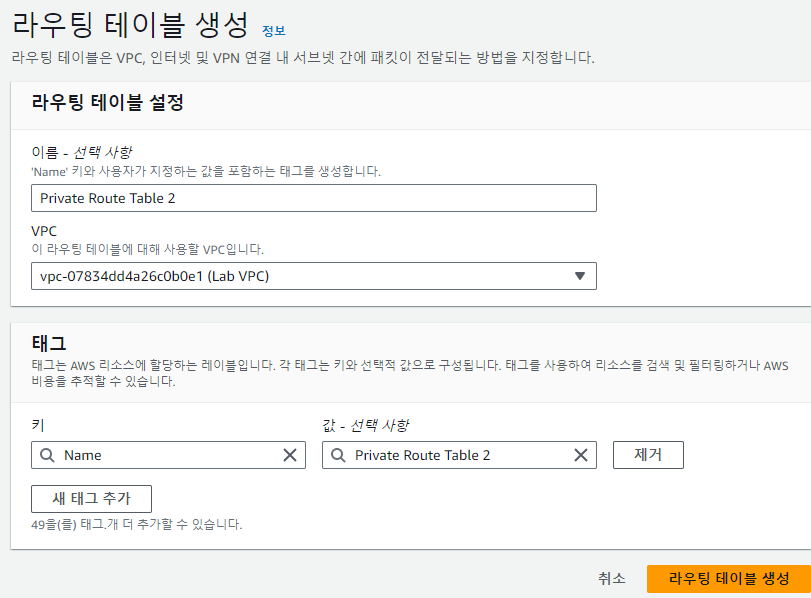
Task: Click the search icon in the key field
Action: [47, 455]
